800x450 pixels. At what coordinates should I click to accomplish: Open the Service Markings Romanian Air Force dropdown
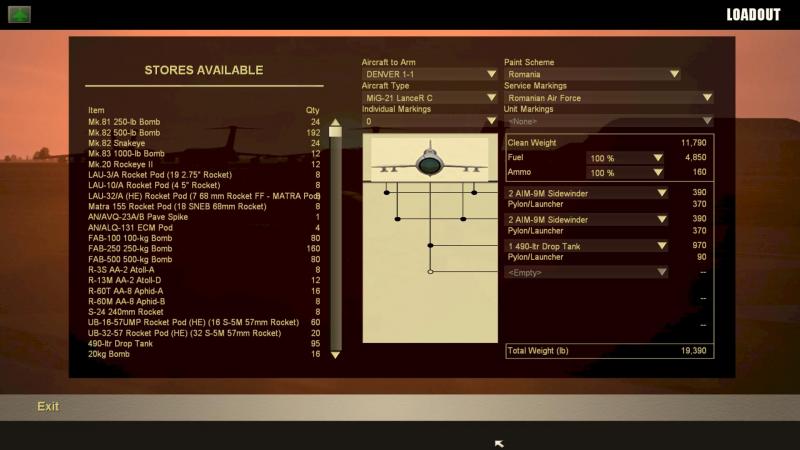[608, 97]
